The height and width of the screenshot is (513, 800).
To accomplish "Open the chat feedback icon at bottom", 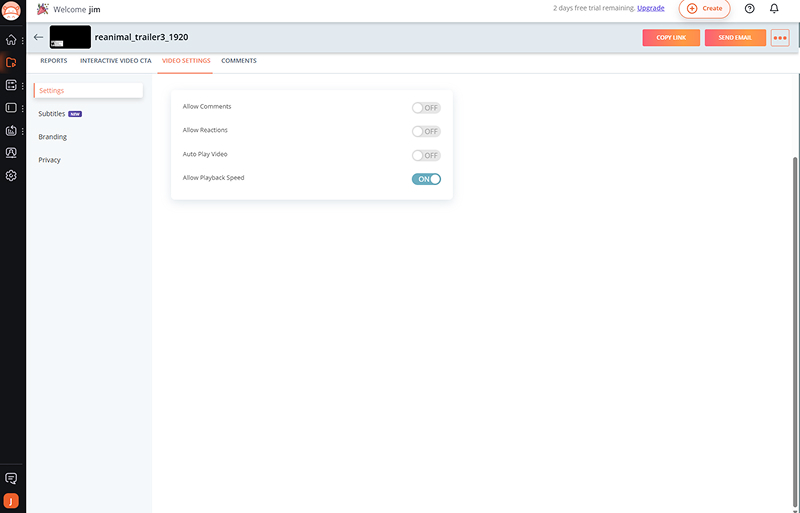I will coord(11,479).
